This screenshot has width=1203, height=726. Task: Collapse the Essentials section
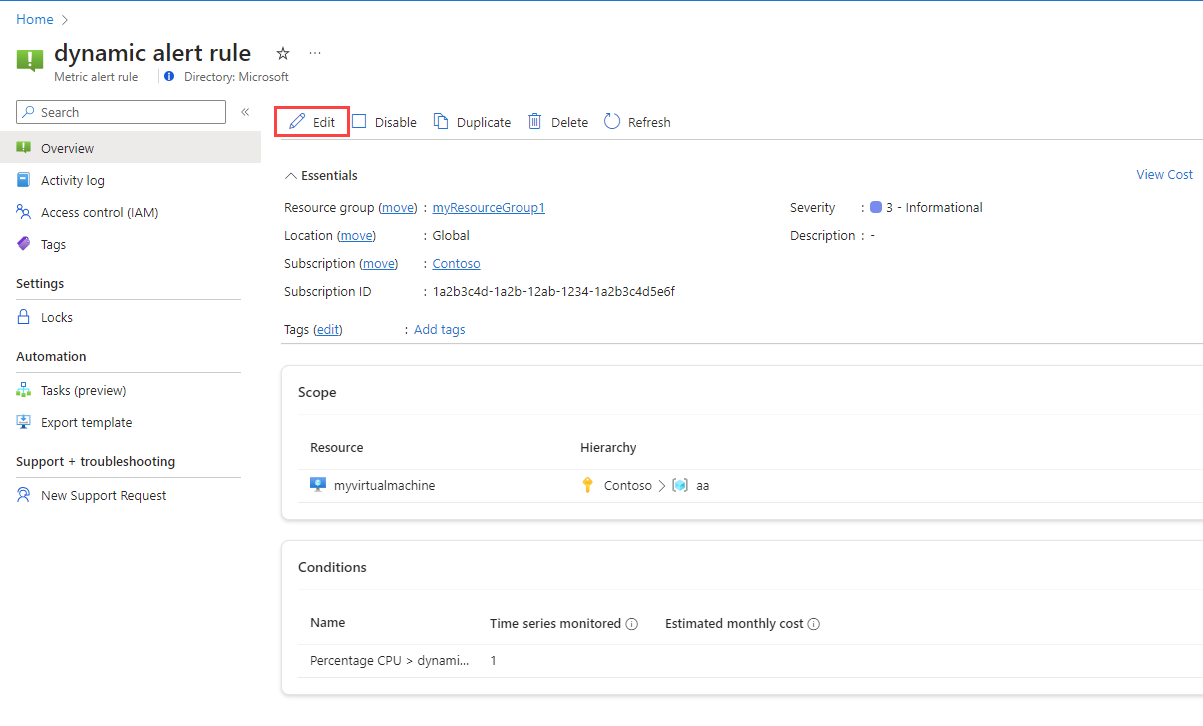pos(289,175)
